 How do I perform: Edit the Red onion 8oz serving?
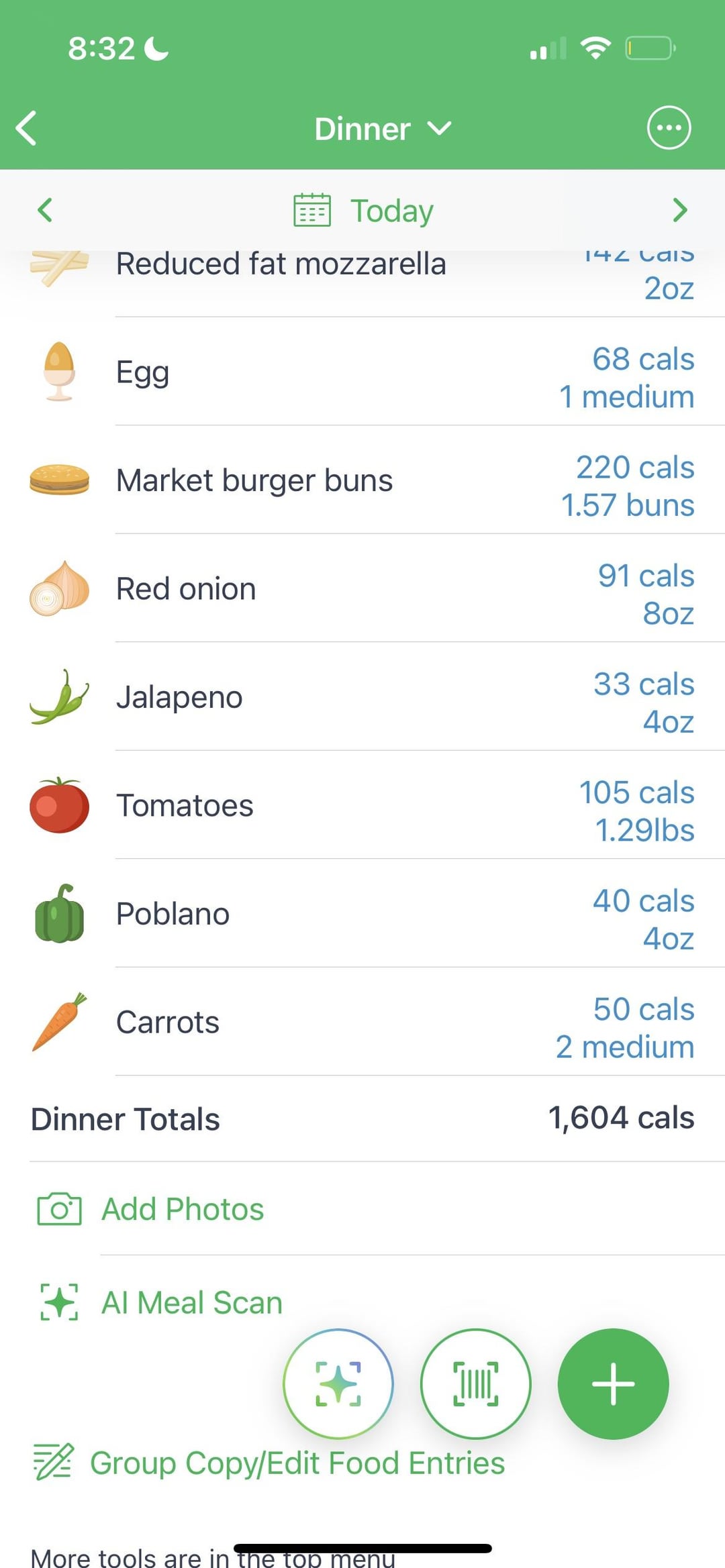click(x=668, y=613)
